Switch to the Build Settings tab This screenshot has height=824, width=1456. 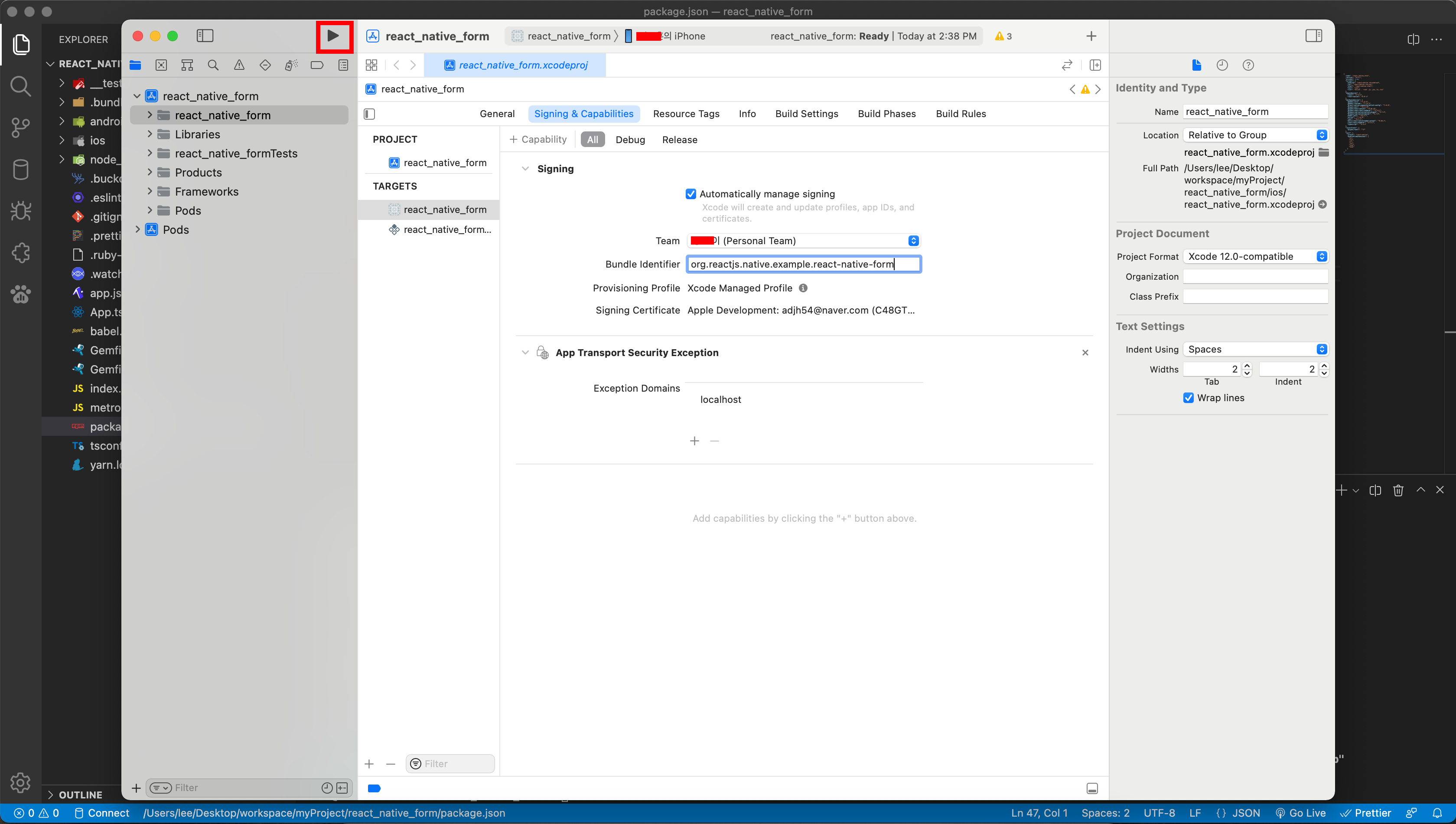pyautogui.click(x=807, y=114)
